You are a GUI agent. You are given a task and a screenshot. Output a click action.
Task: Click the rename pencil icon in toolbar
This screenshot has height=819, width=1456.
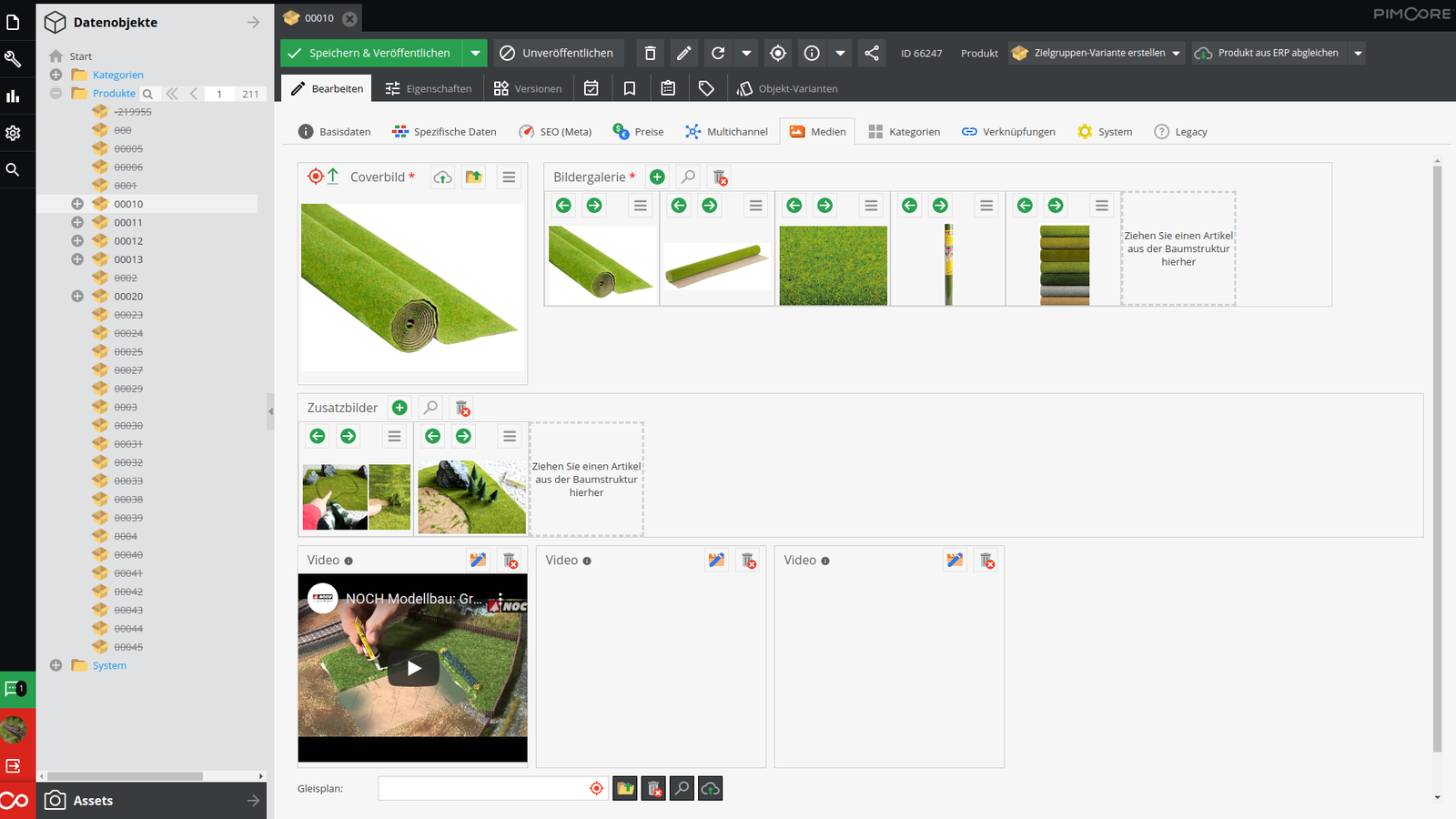[684, 53]
